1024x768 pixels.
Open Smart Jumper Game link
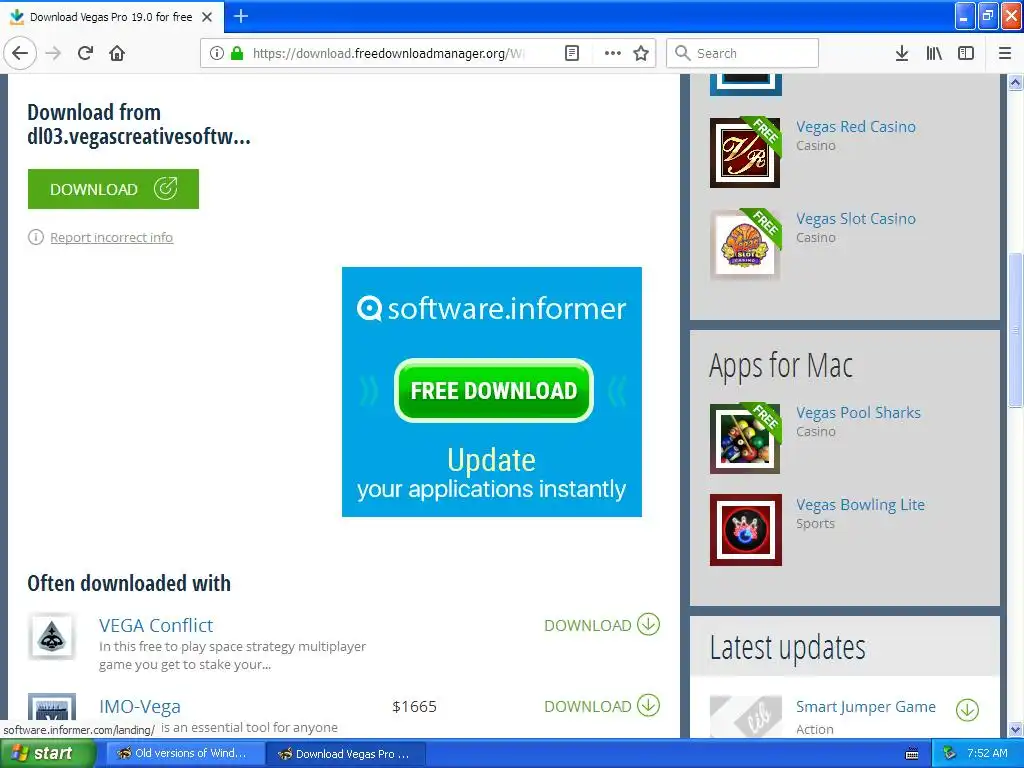click(865, 707)
